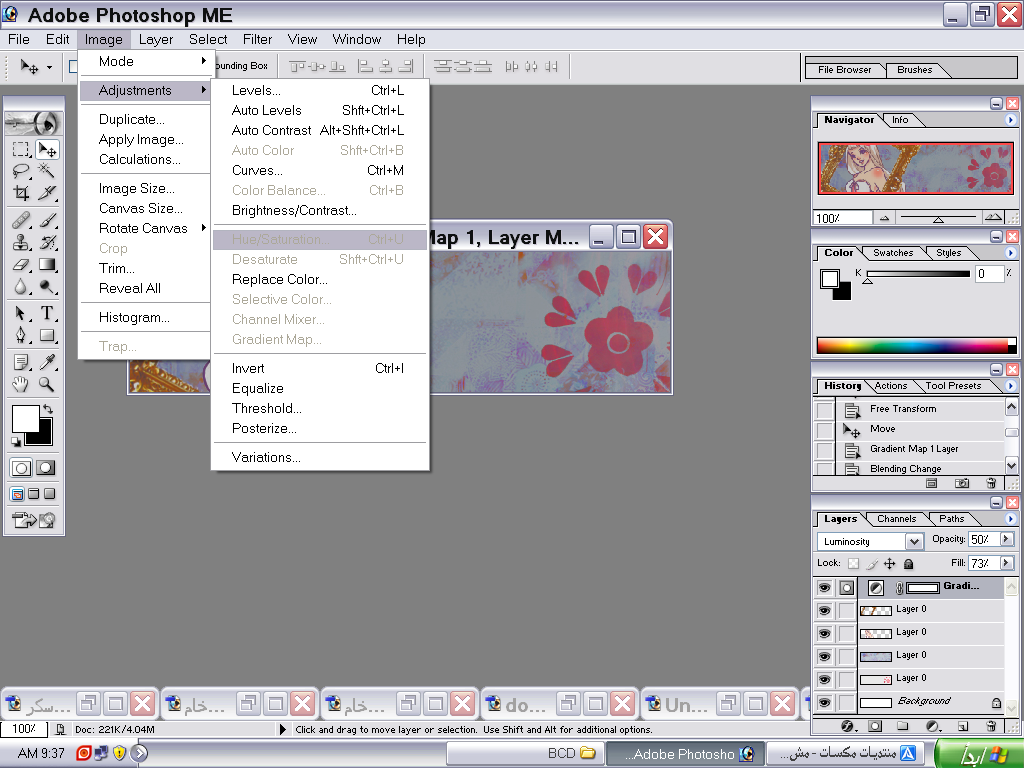Switch to the Channels tab
1024x768 pixels.
coord(896,519)
